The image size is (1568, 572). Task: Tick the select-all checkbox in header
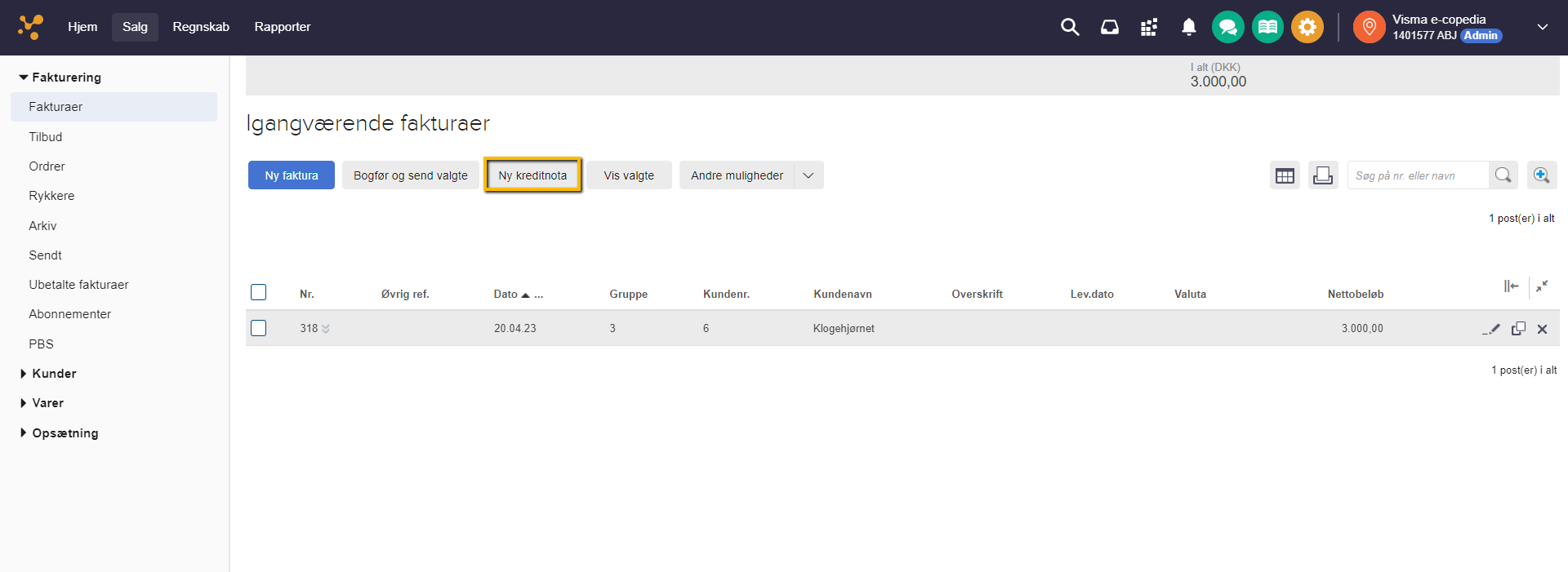[259, 292]
